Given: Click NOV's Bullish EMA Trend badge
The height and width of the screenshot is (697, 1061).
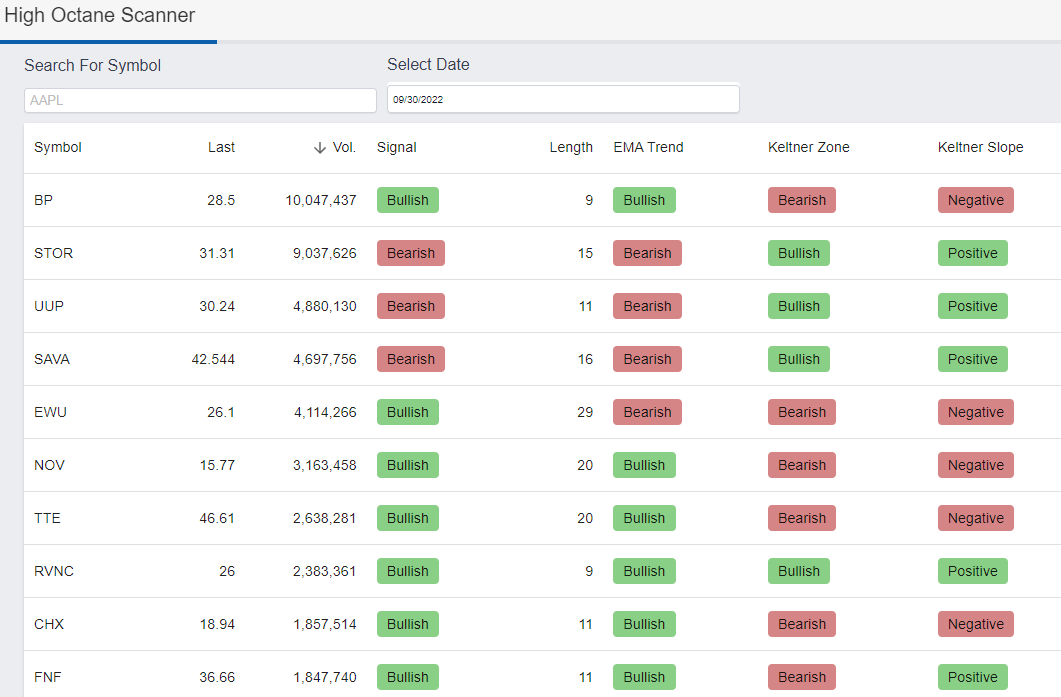Looking at the screenshot, I should (x=644, y=465).
